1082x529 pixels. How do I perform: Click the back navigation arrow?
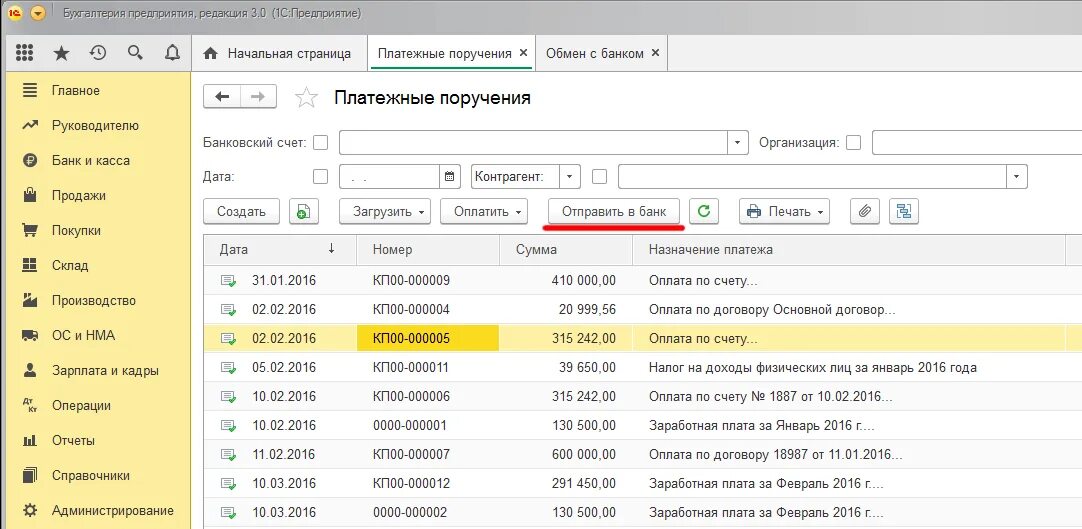tap(222, 97)
